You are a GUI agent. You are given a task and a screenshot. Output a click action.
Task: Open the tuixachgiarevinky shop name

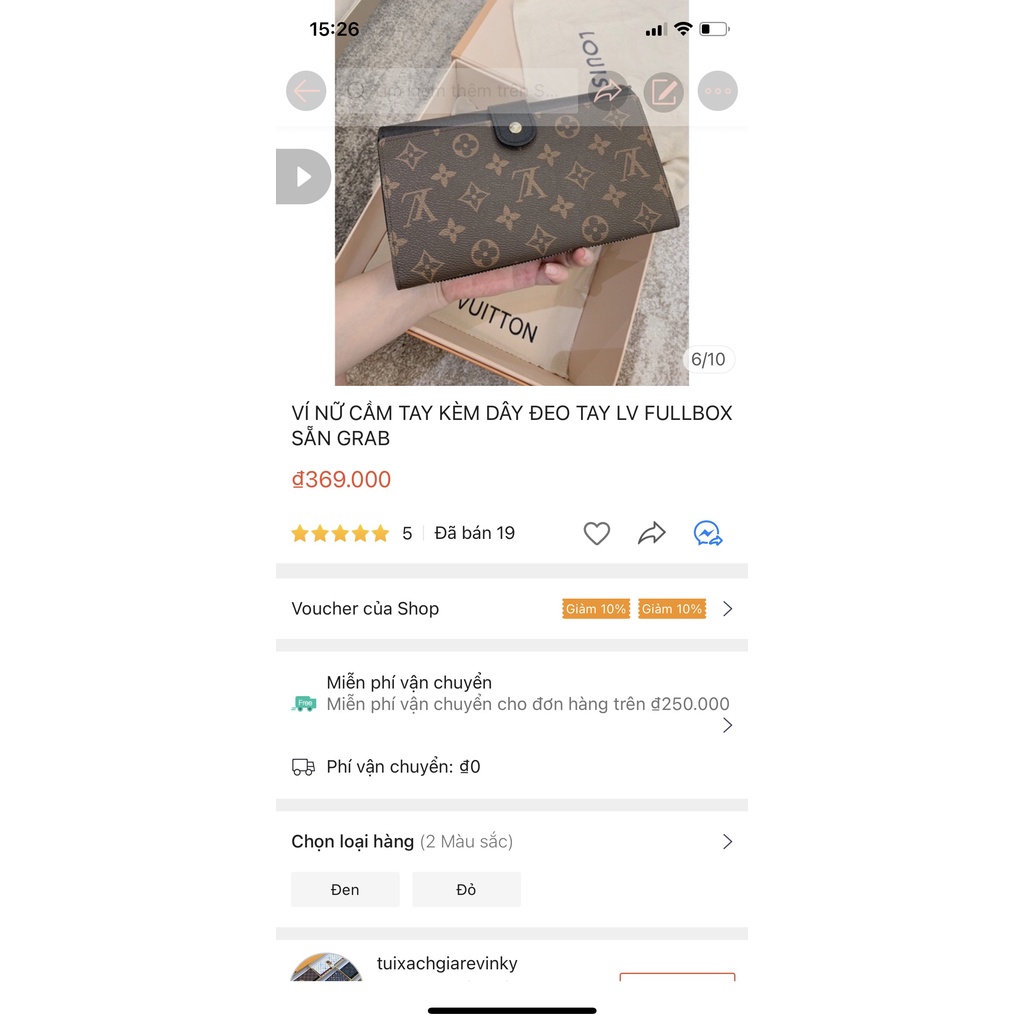click(x=447, y=963)
